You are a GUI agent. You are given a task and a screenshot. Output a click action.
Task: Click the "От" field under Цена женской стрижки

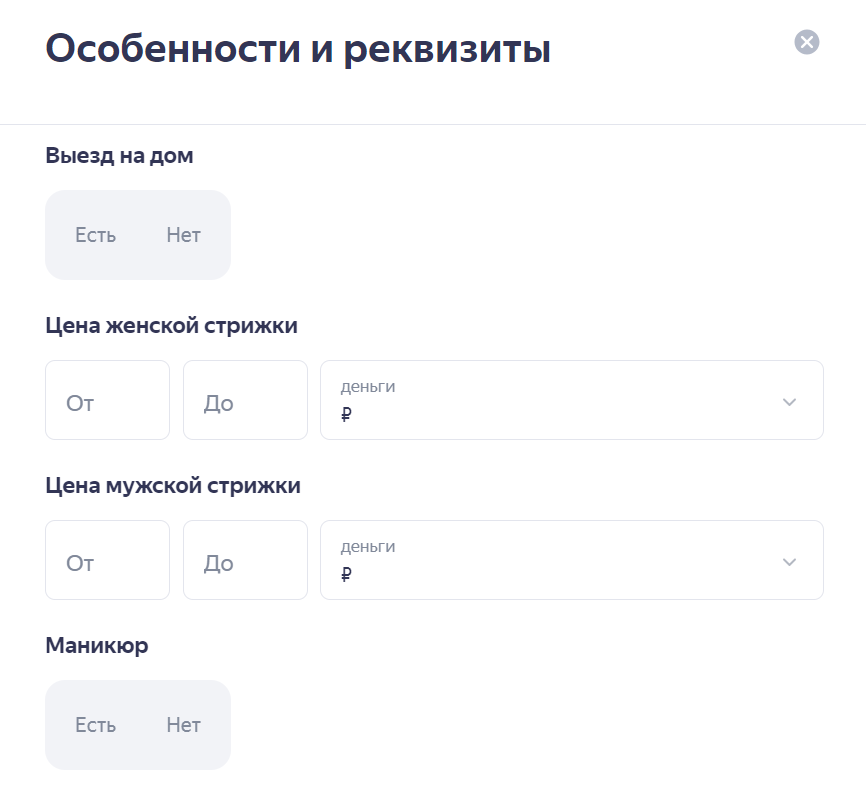tap(107, 400)
